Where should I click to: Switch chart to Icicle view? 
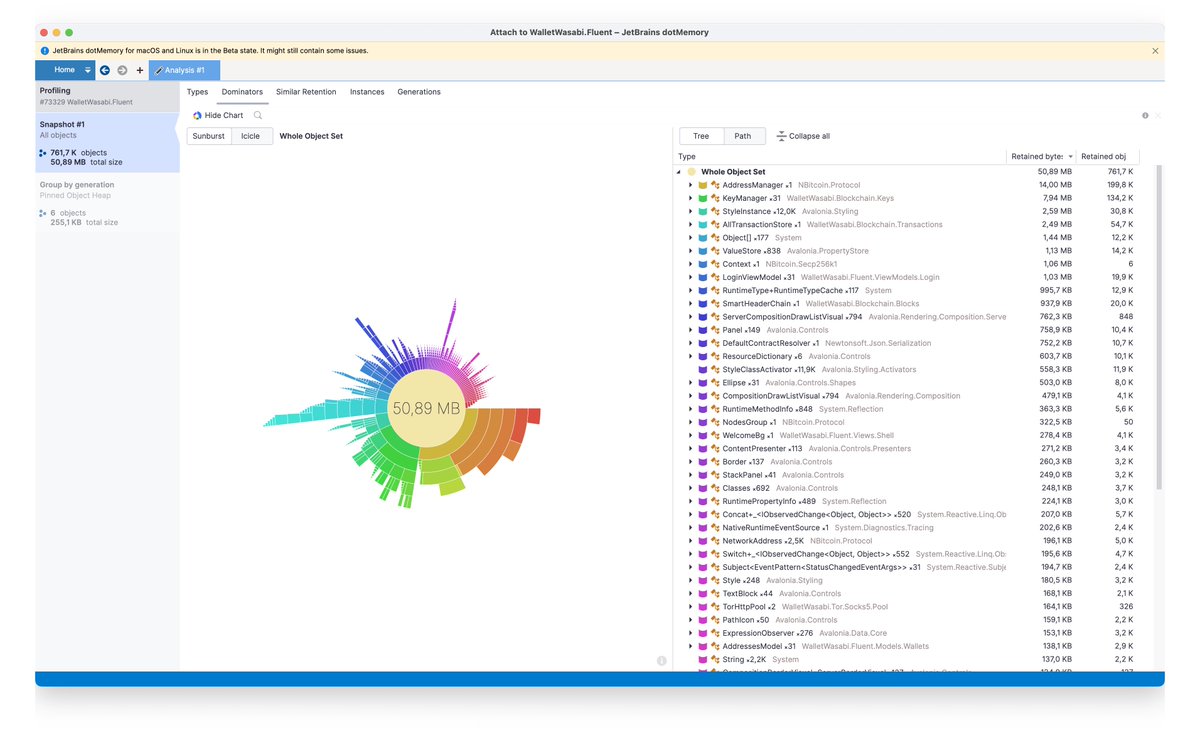(x=251, y=136)
